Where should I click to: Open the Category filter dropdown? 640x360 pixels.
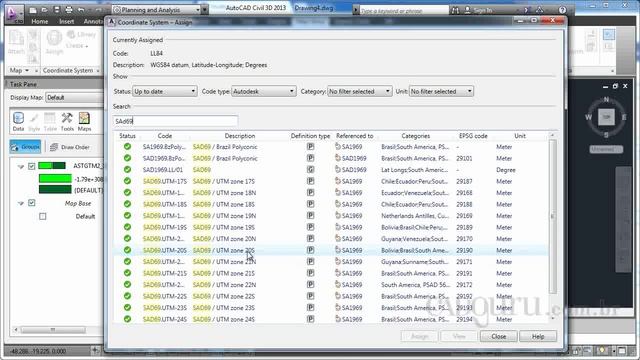pyautogui.click(x=360, y=91)
